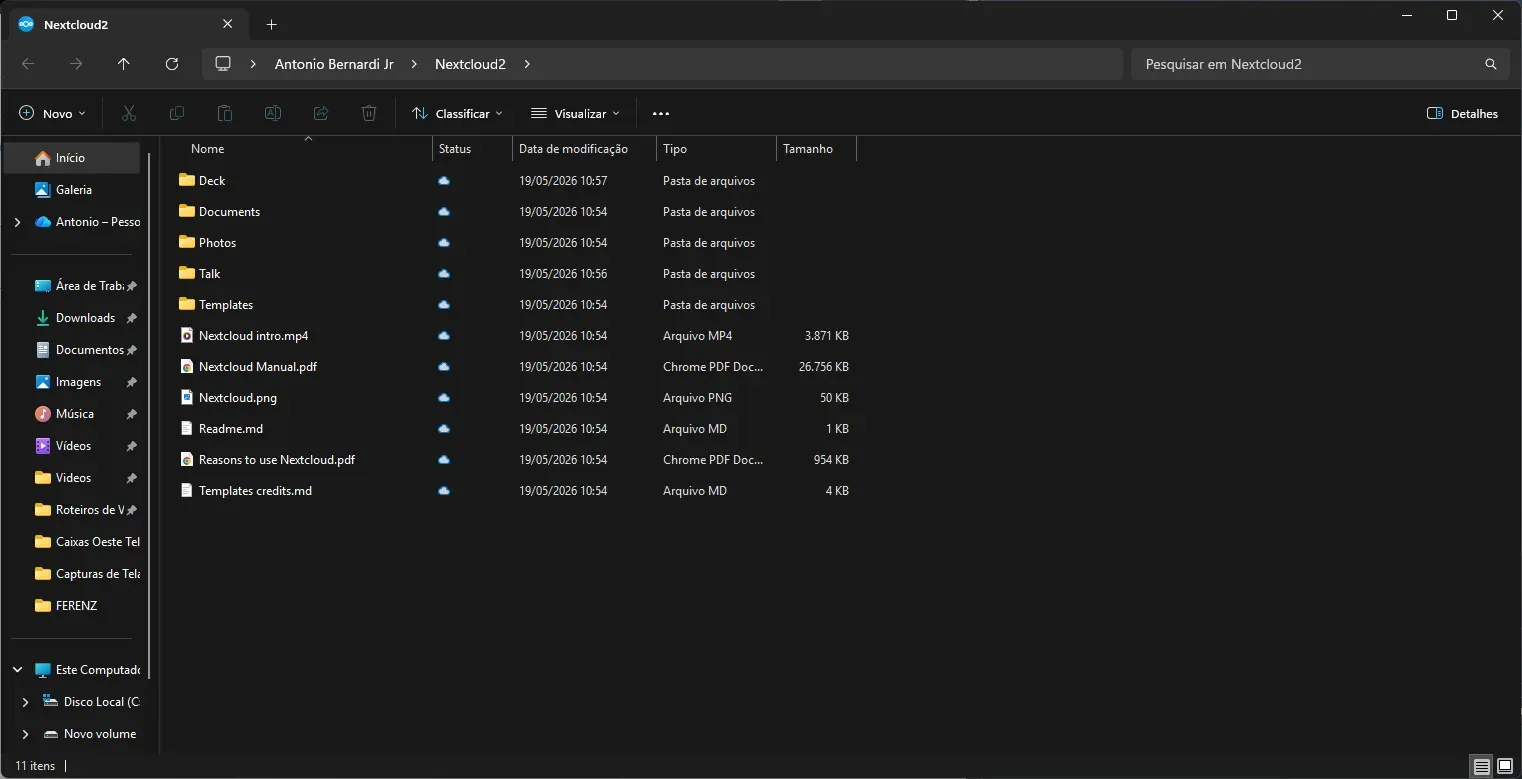The height and width of the screenshot is (779, 1522).
Task: Click the Nextcloud.png file icon
Action: 186,397
